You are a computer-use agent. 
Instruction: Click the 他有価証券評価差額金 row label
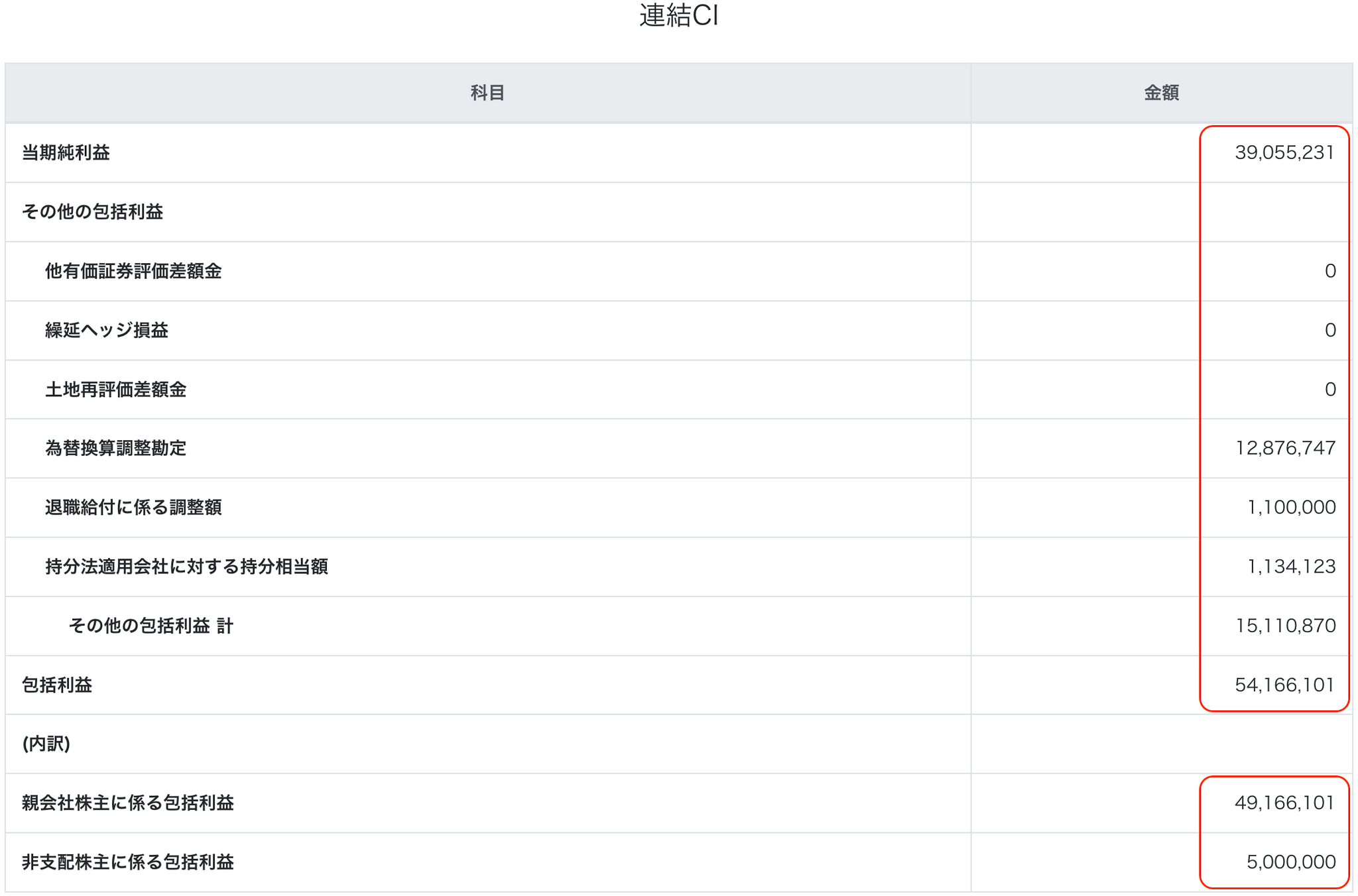(133, 271)
